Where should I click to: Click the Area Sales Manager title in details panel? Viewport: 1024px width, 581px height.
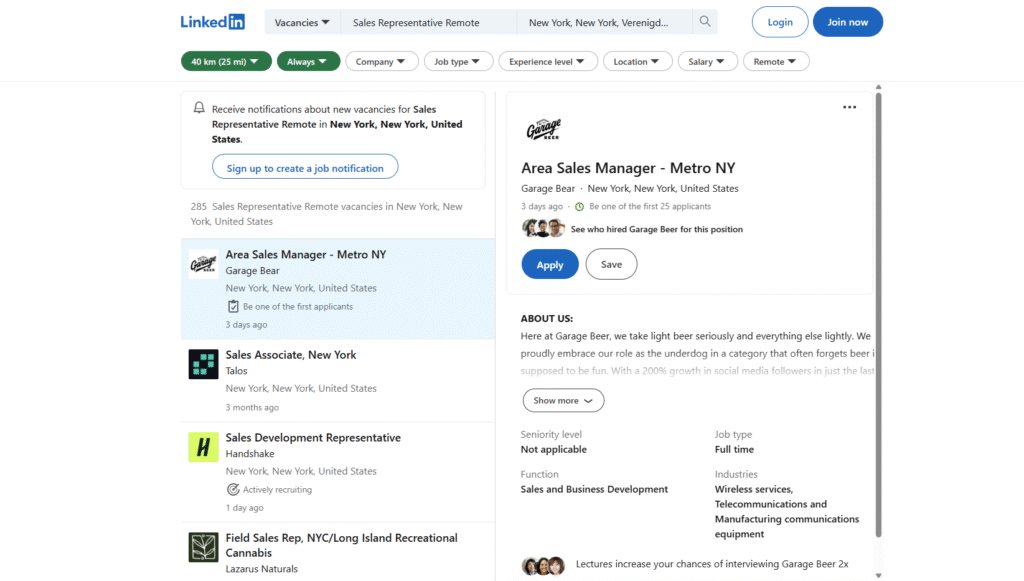[x=628, y=168]
